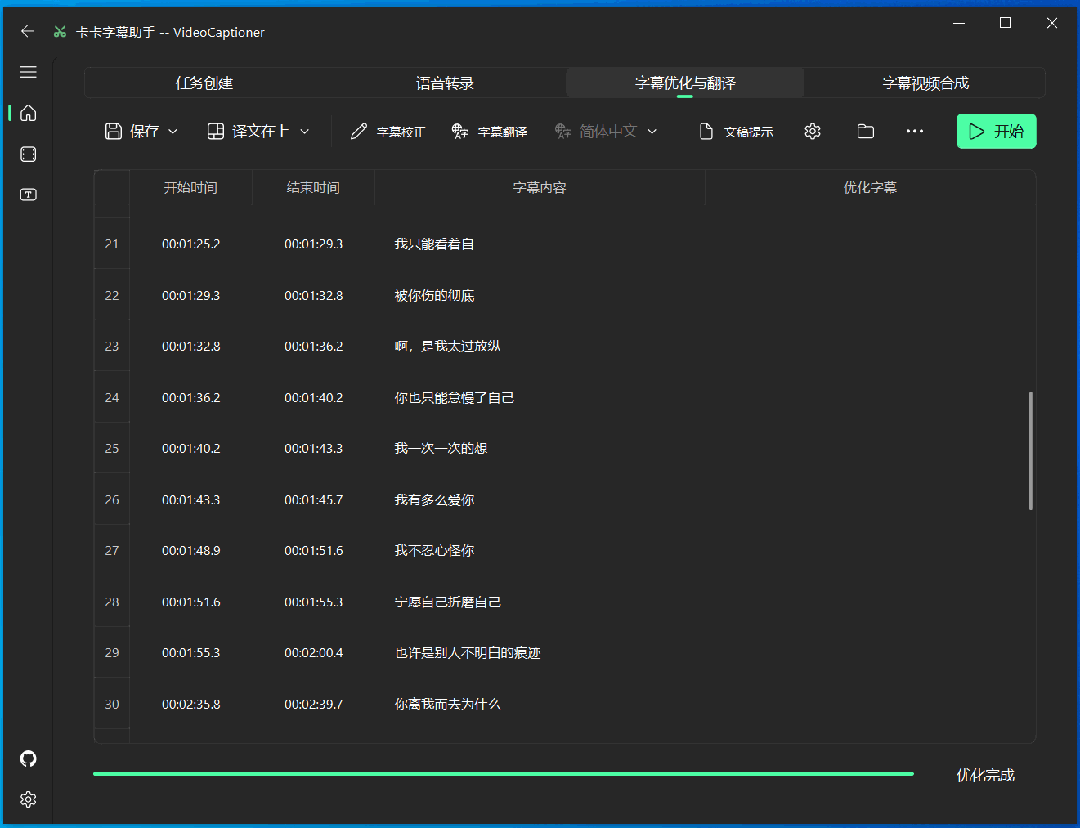The image size is (1080, 828).
Task: Open the 简体中文 target language dropdown
Action: [606, 132]
